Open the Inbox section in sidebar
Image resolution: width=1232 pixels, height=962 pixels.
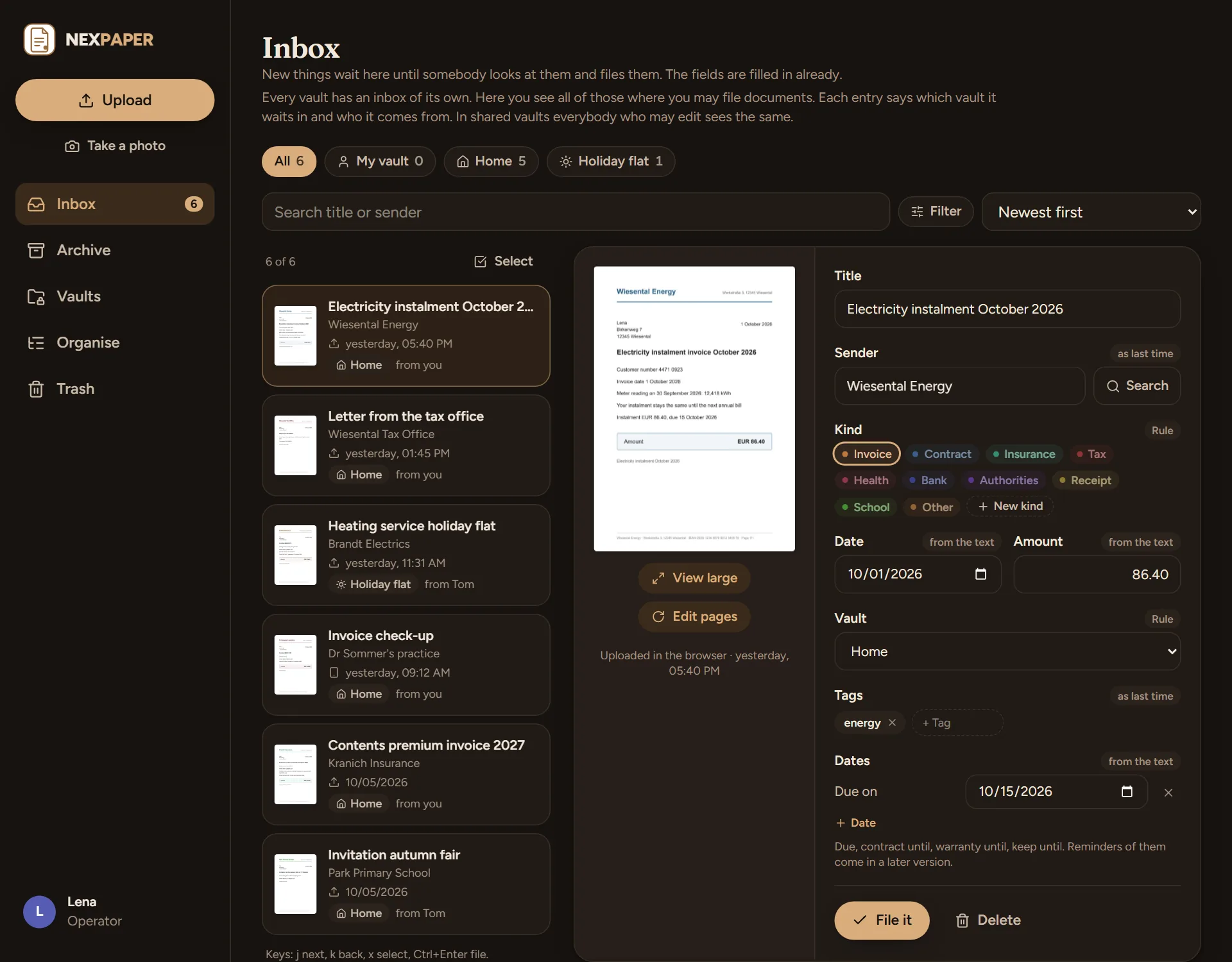115,204
